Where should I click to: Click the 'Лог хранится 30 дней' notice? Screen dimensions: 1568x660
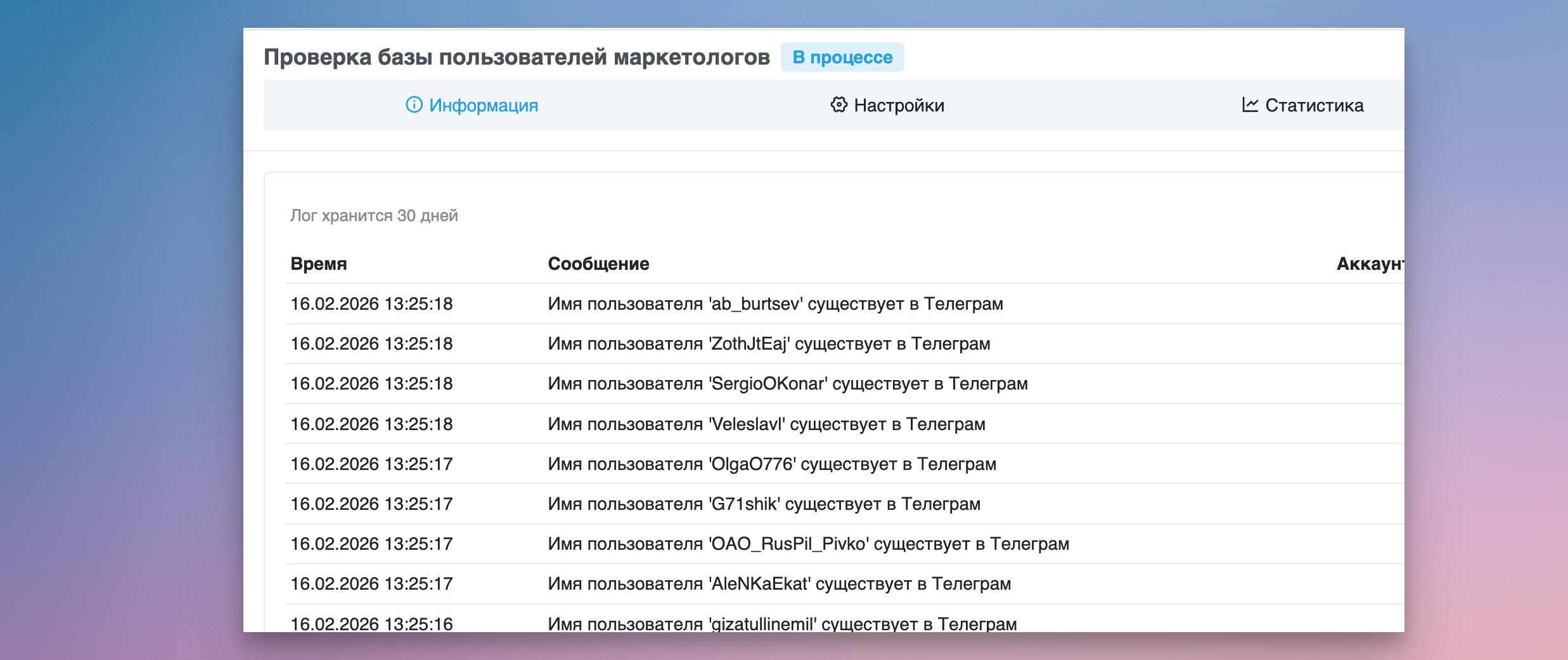374,215
